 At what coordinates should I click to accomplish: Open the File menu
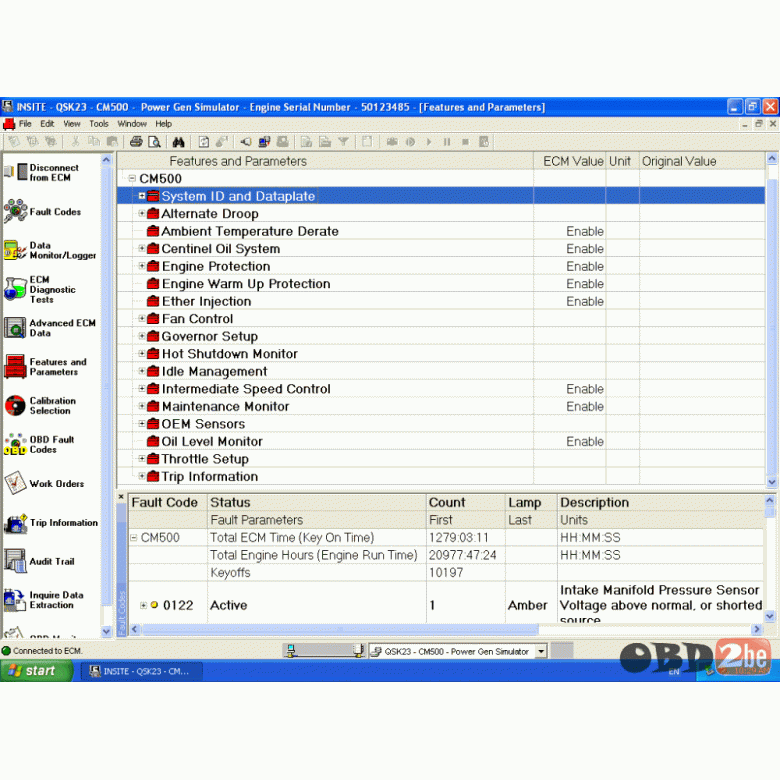point(25,123)
